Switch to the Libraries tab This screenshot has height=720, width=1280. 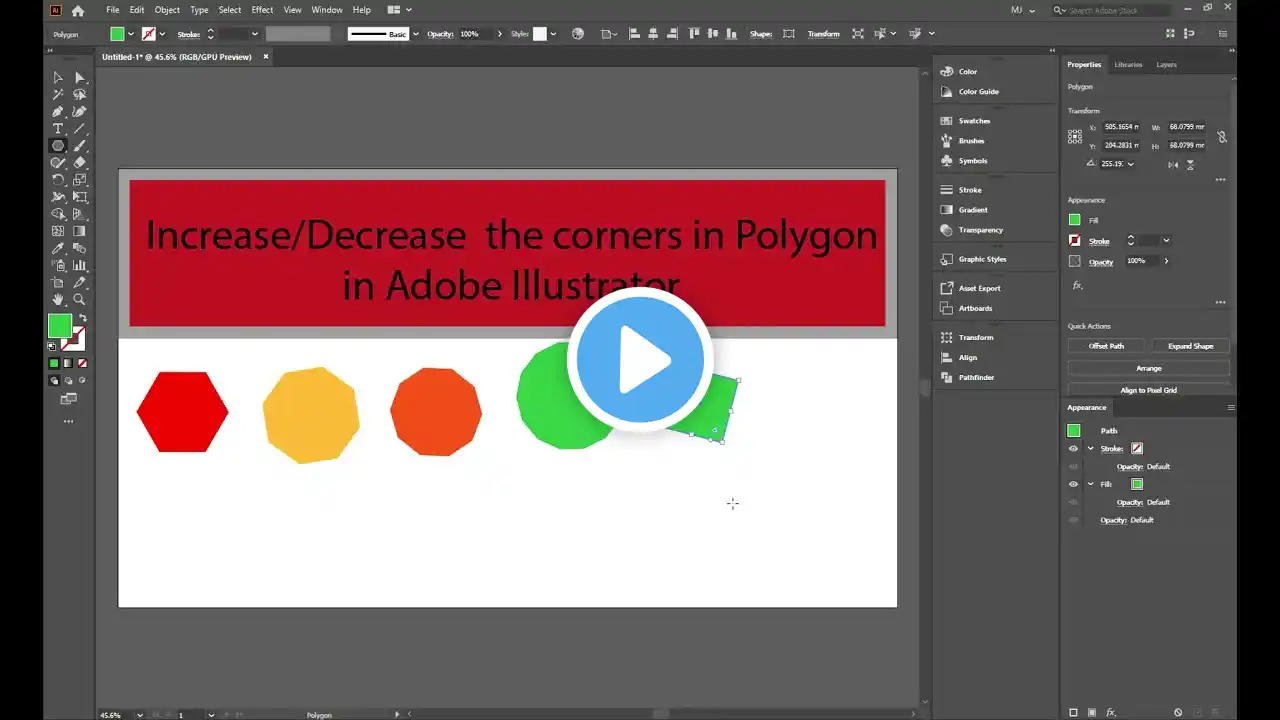(x=1128, y=64)
